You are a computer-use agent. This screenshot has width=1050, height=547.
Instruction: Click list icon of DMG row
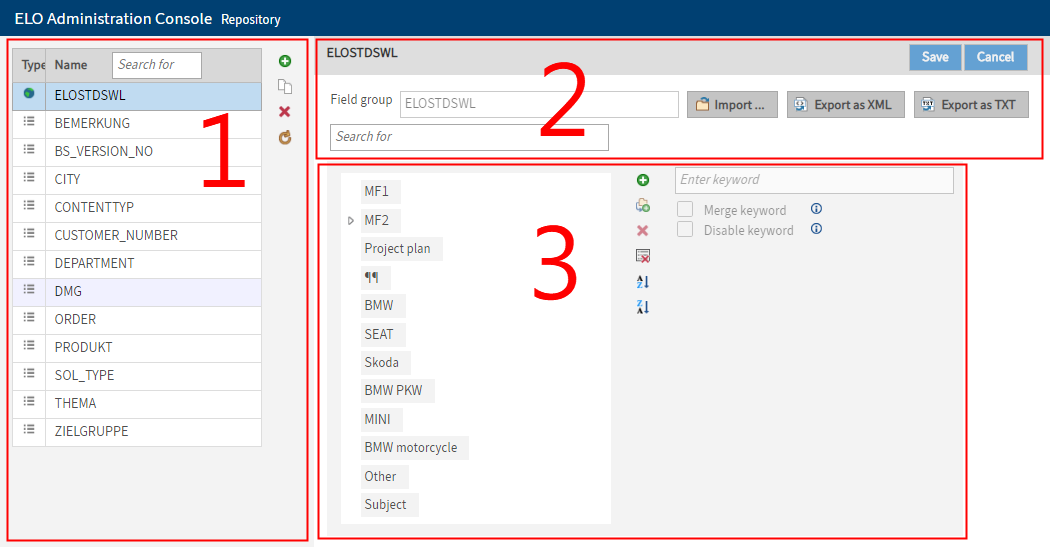[x=29, y=289]
